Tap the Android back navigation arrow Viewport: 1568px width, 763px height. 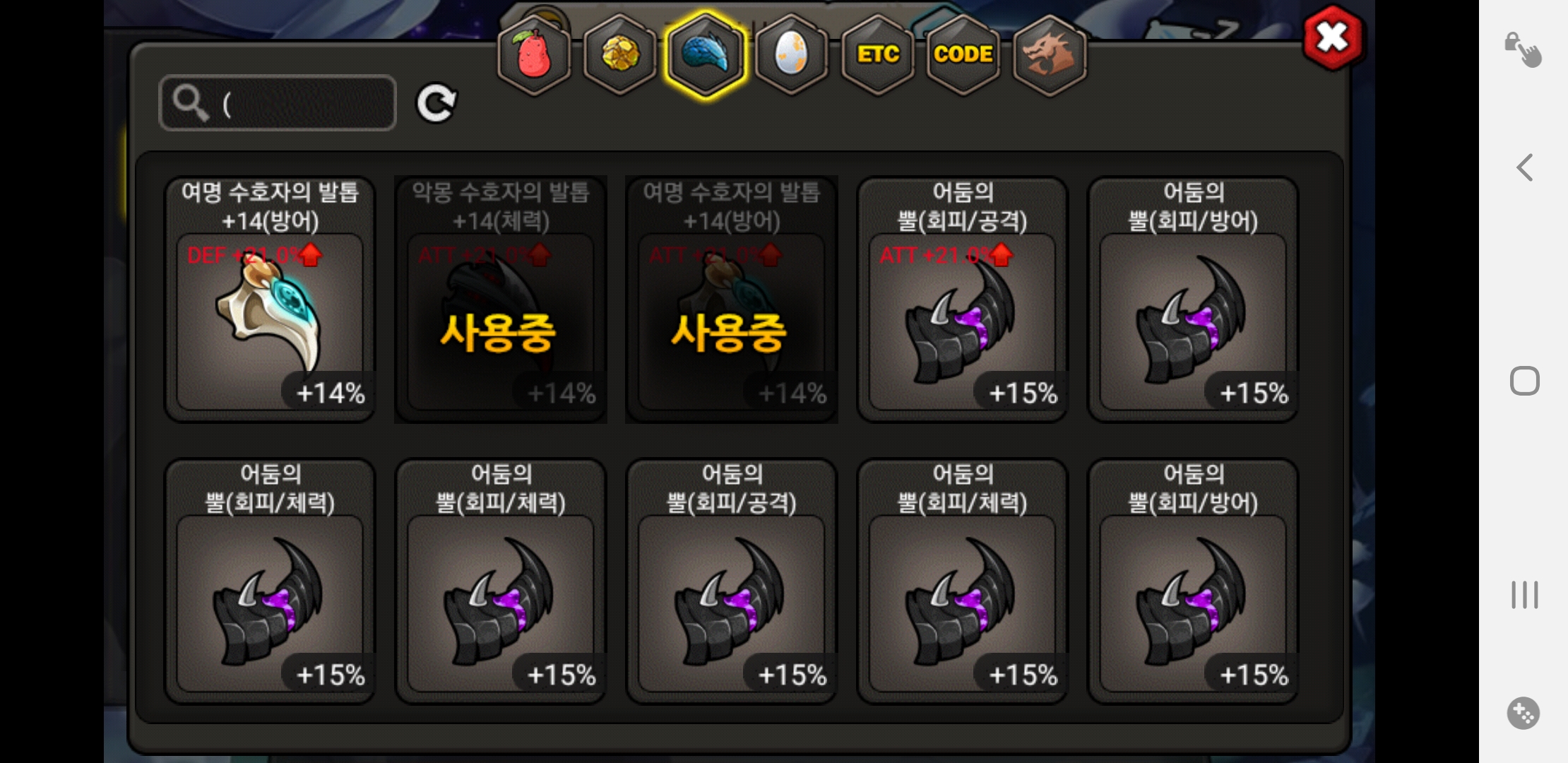click(x=1524, y=168)
